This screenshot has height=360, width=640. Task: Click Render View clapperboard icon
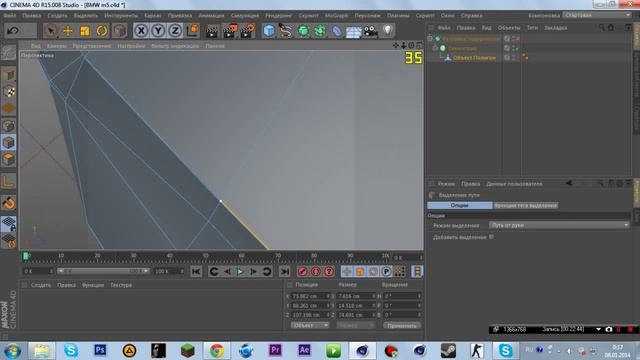point(212,31)
